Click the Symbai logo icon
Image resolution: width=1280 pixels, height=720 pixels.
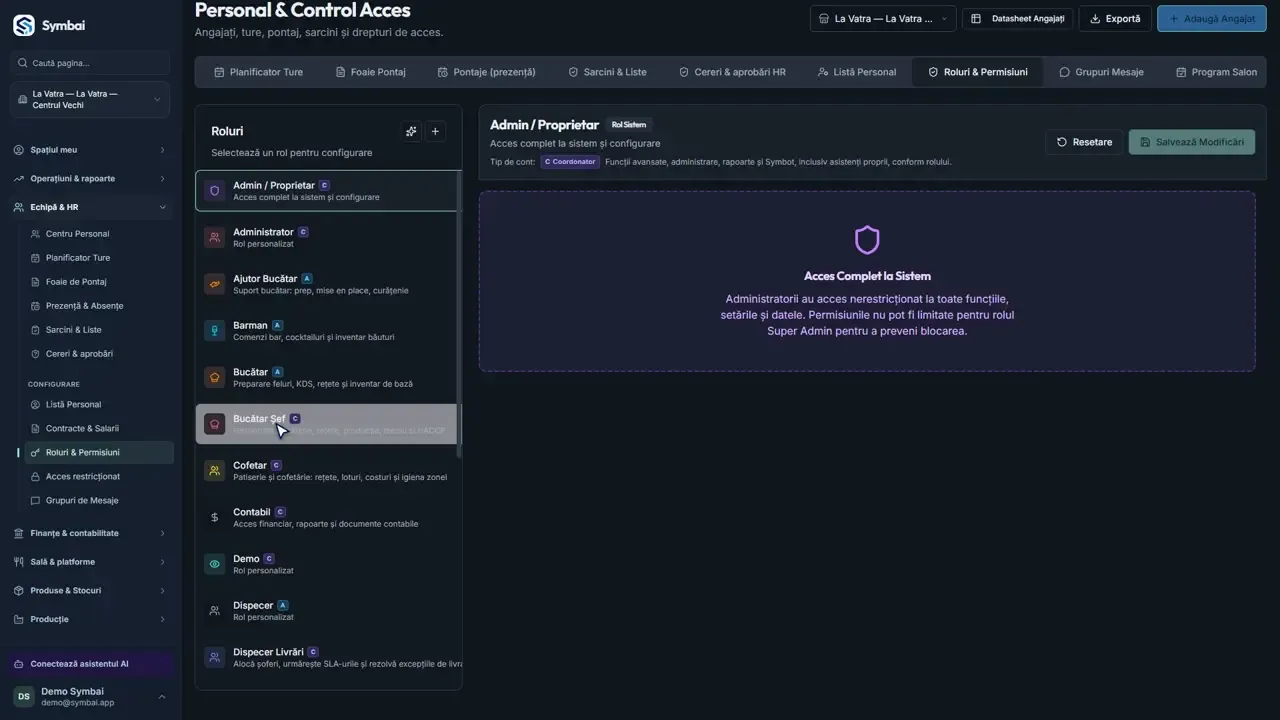pyautogui.click(x=24, y=25)
